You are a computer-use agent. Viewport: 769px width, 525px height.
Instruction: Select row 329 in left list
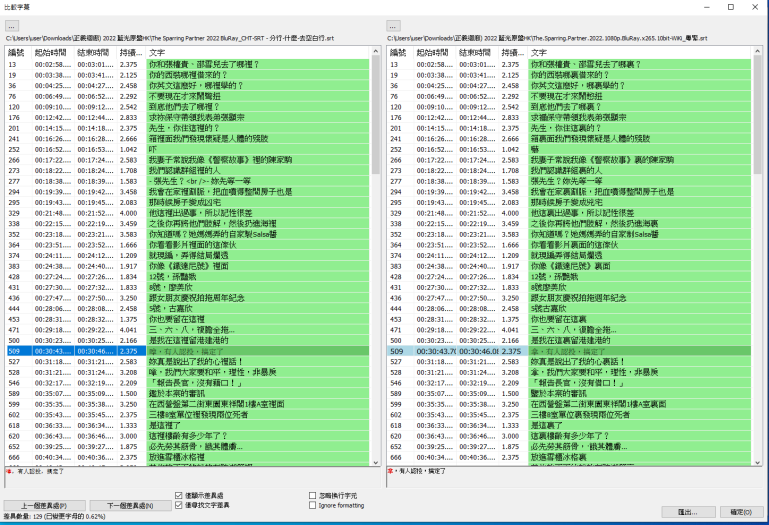[188, 213]
